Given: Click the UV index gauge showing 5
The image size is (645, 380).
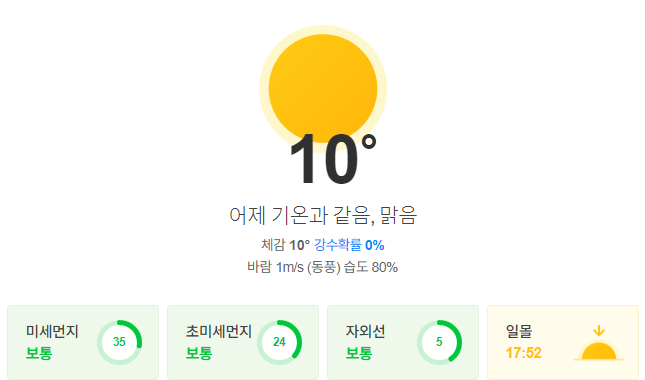Looking at the screenshot, I should [439, 342].
